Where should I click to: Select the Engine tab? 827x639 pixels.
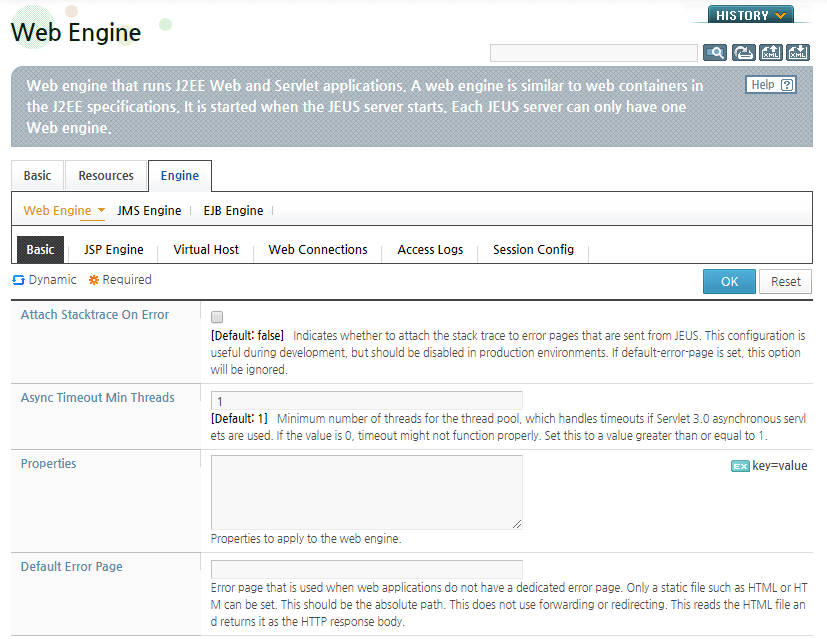(x=180, y=176)
